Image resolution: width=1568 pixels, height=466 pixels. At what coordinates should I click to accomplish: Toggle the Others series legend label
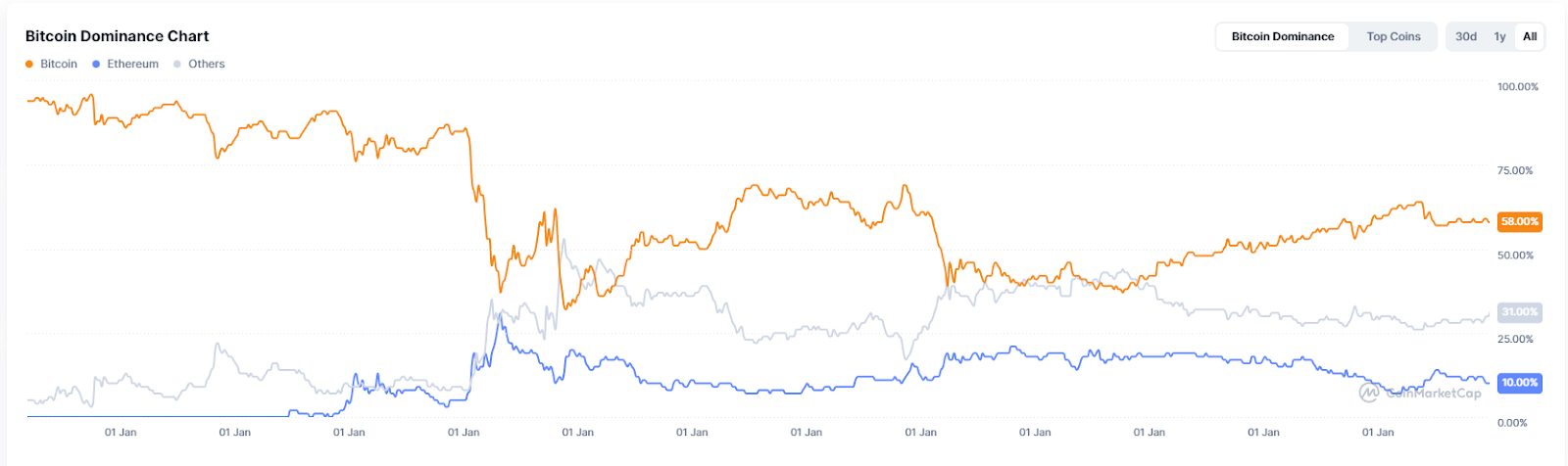(x=206, y=65)
